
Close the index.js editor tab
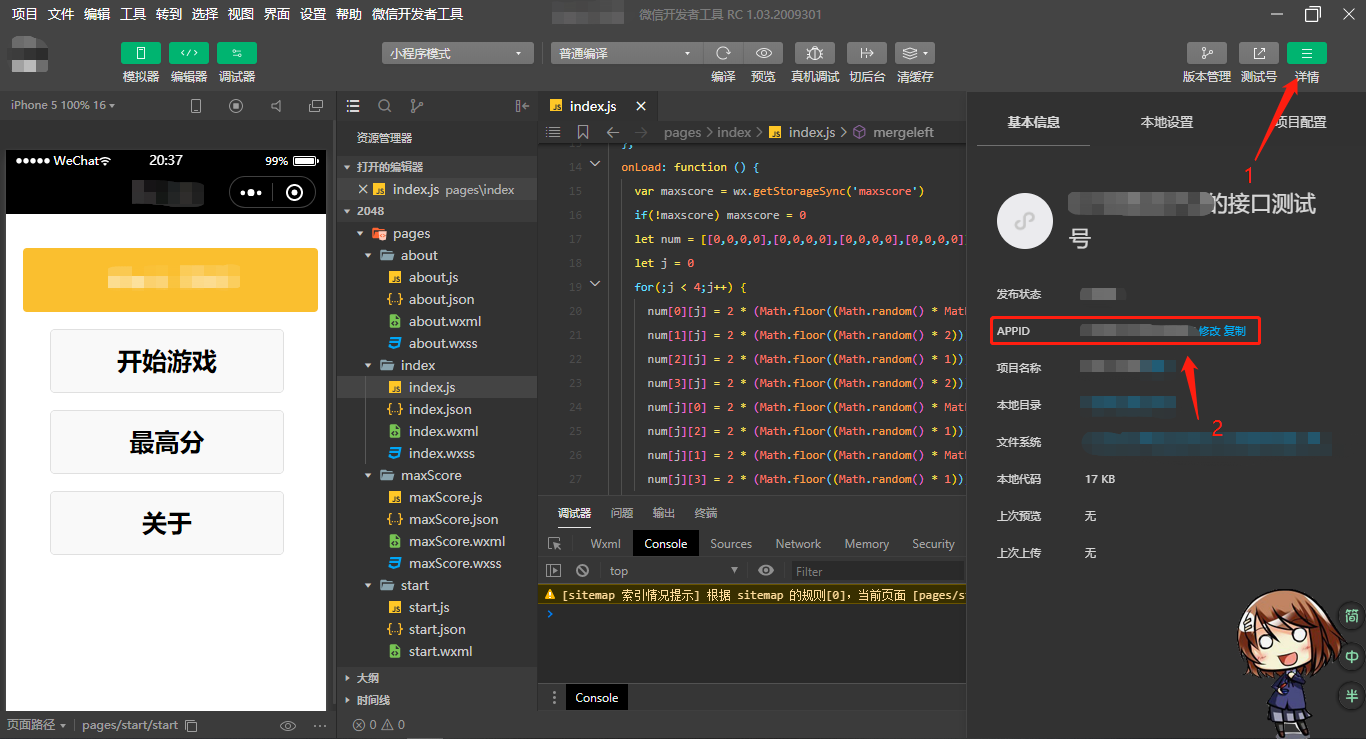[x=641, y=106]
